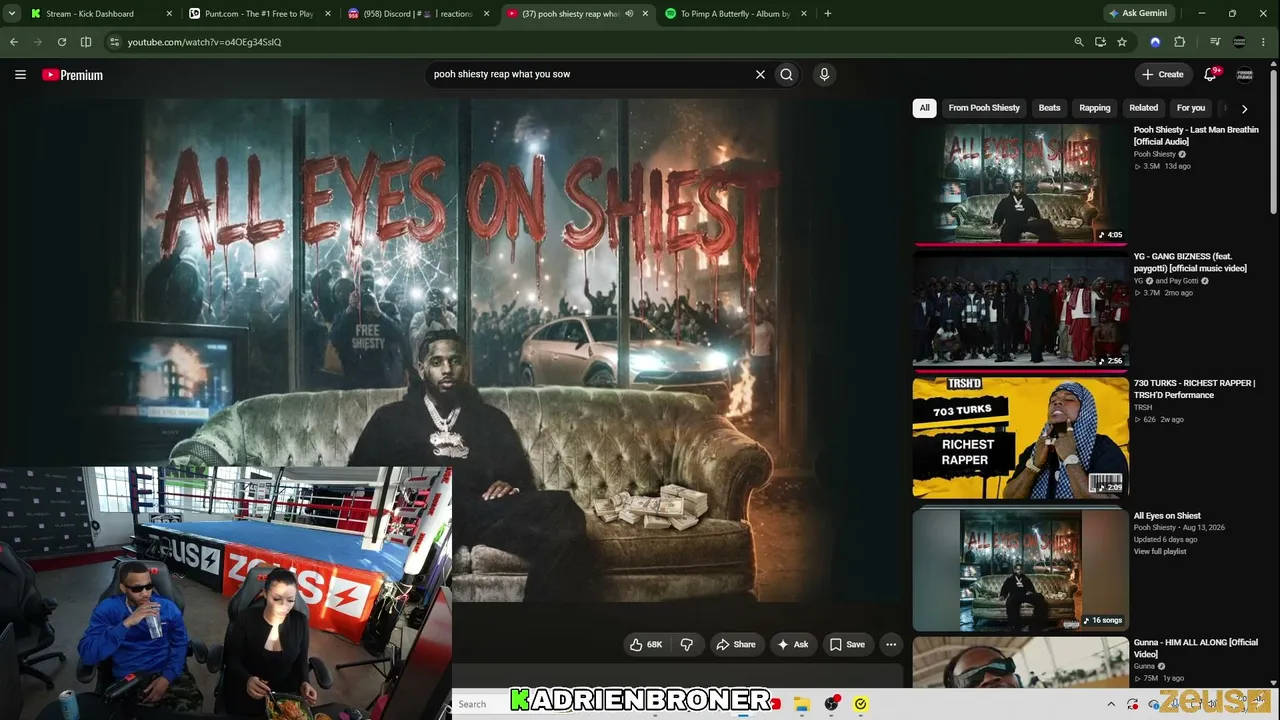
Task: Click 'Gunna - HIM ALL ALONG' title
Action: click(x=1195, y=648)
